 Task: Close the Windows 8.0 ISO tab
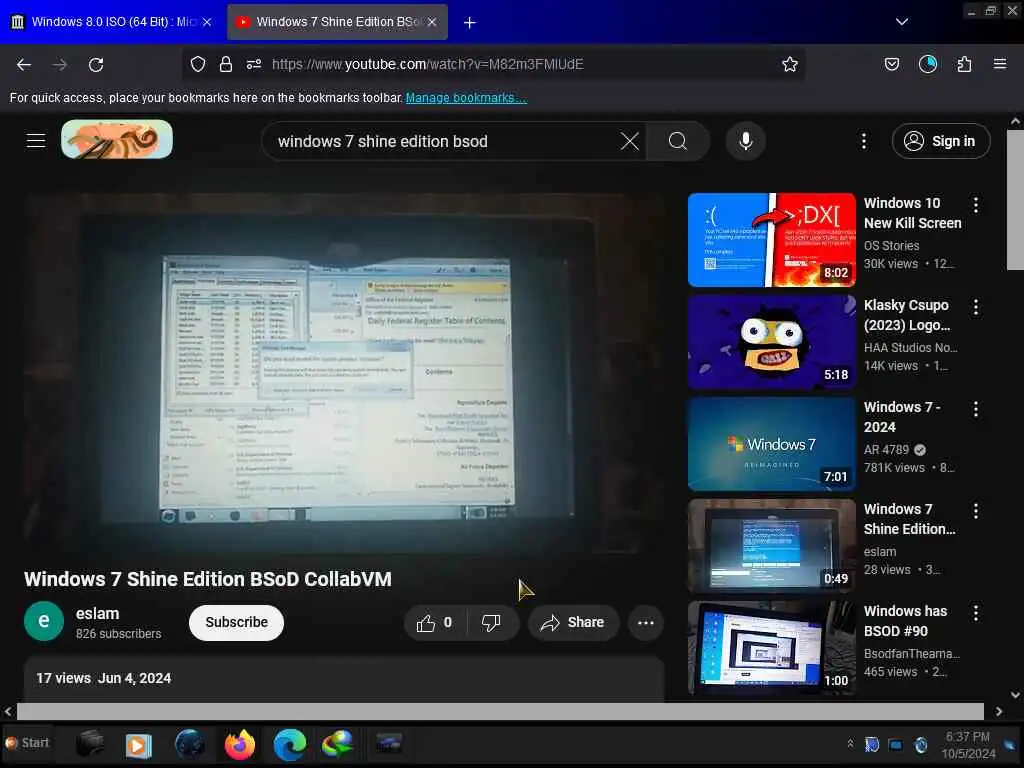point(207,22)
